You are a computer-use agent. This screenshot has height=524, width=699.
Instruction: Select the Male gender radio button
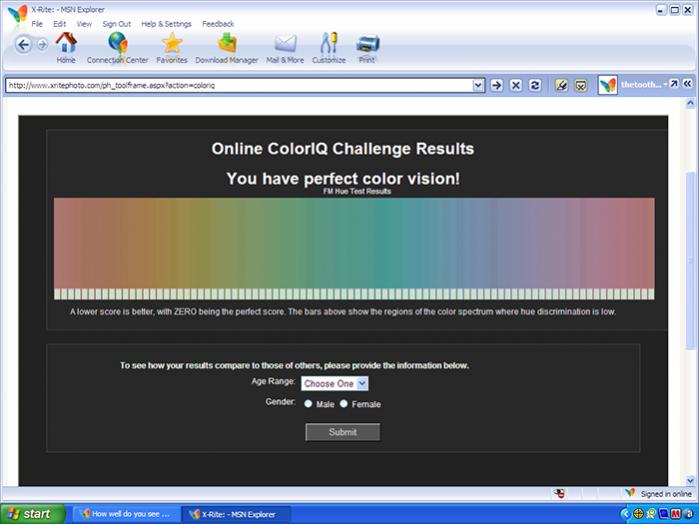[308, 404]
